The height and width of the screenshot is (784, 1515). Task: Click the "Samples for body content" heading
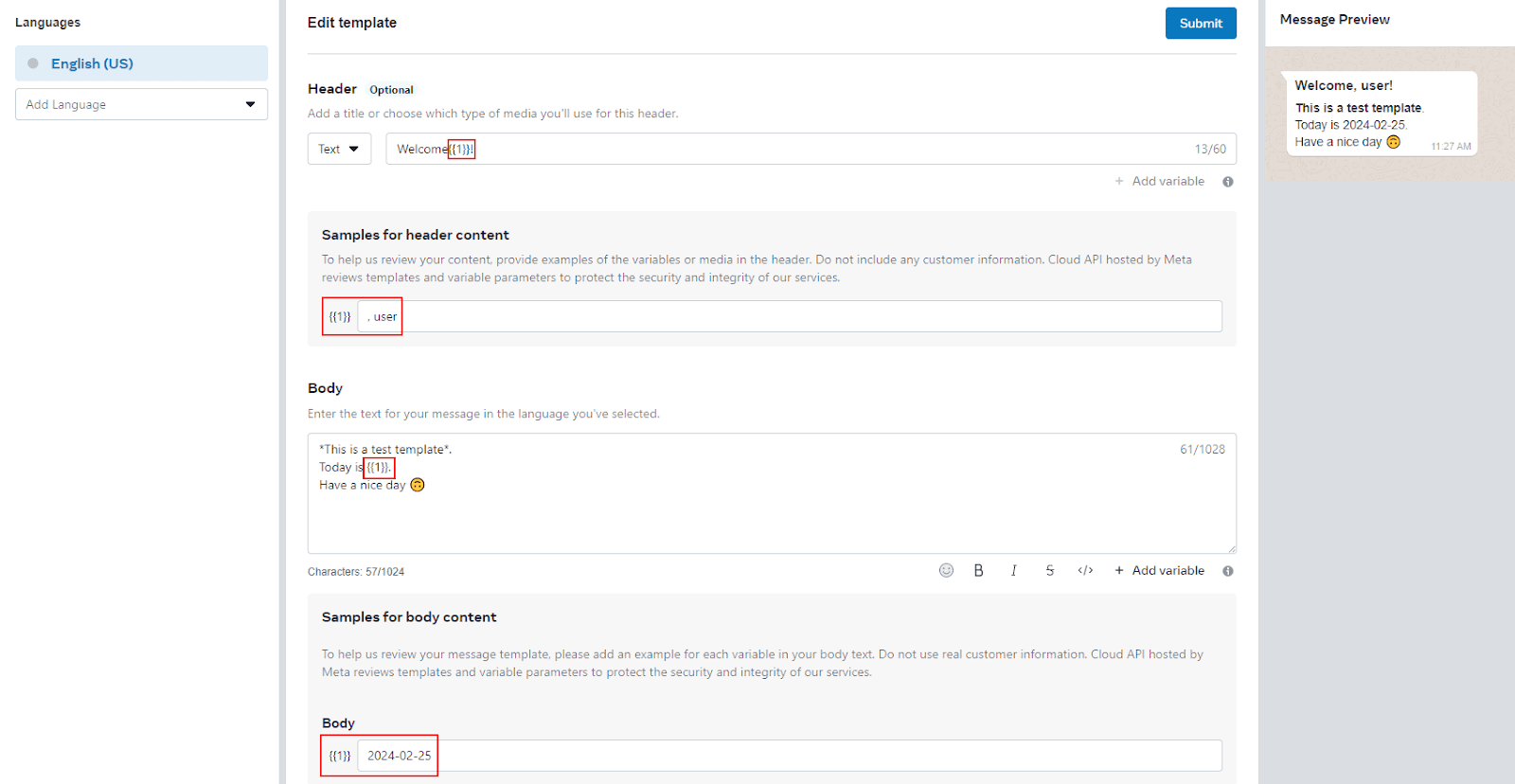pos(409,617)
